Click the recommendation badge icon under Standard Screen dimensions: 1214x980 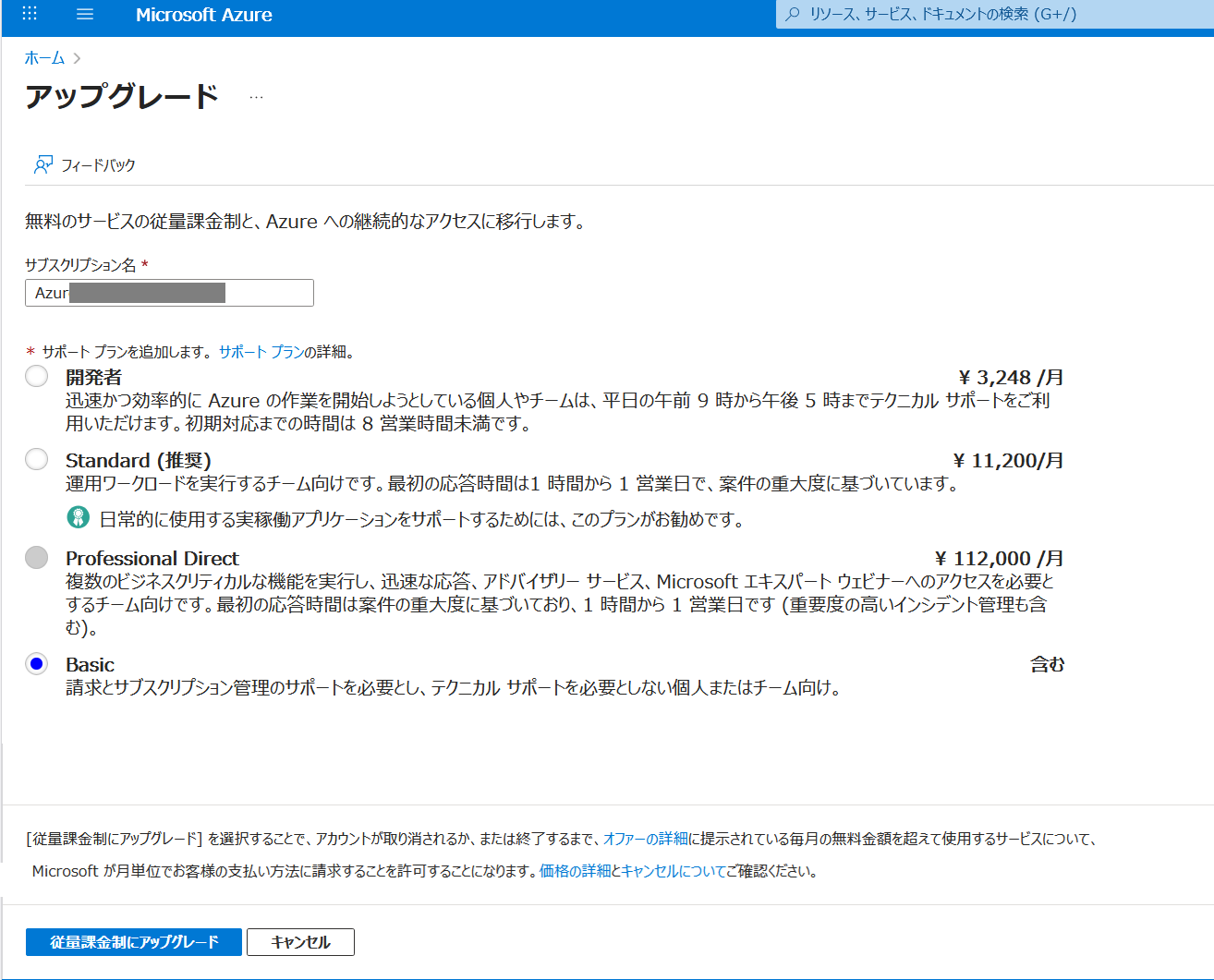pyautogui.click(x=79, y=518)
